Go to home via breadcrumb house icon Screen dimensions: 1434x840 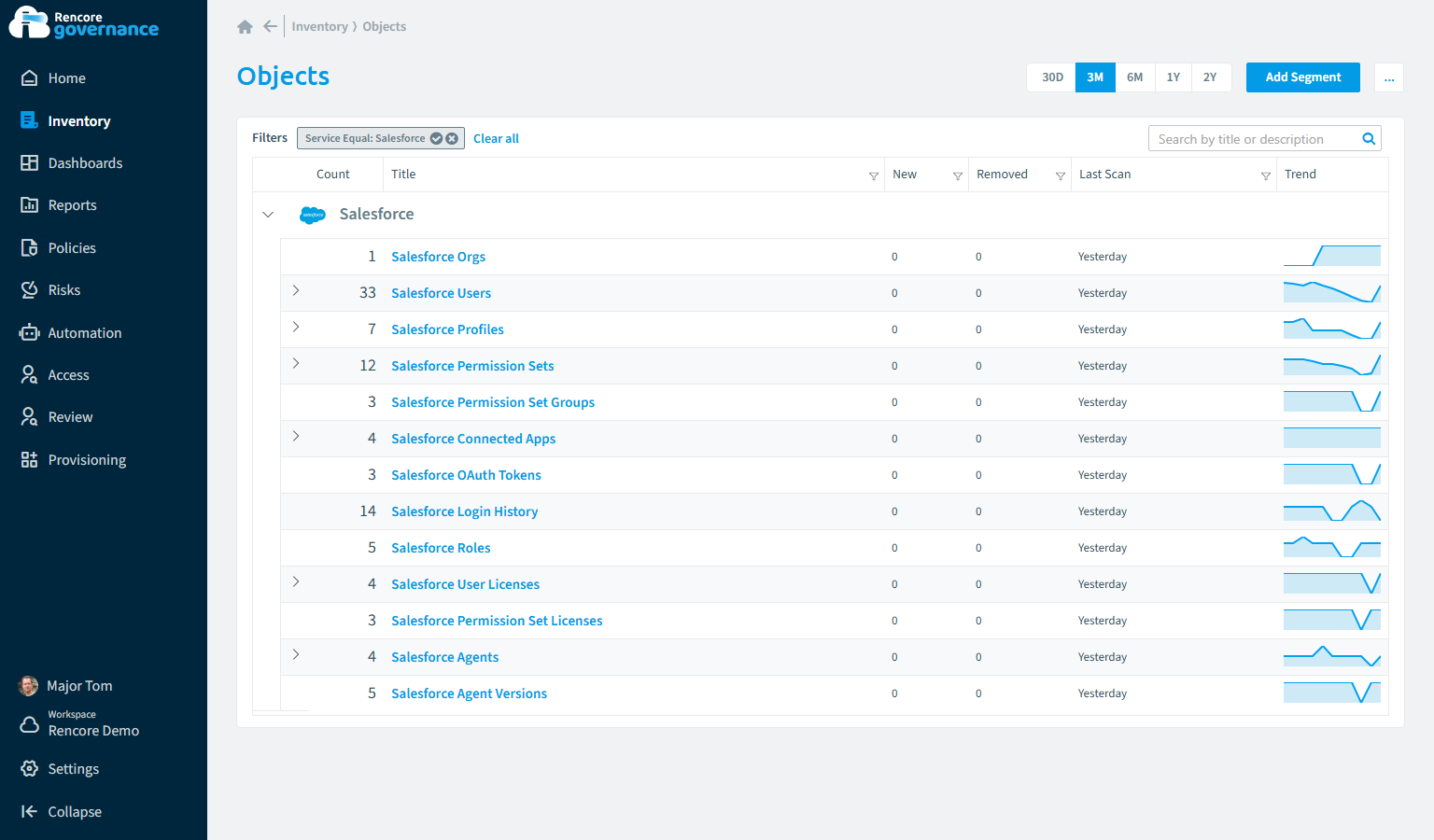coord(245,27)
